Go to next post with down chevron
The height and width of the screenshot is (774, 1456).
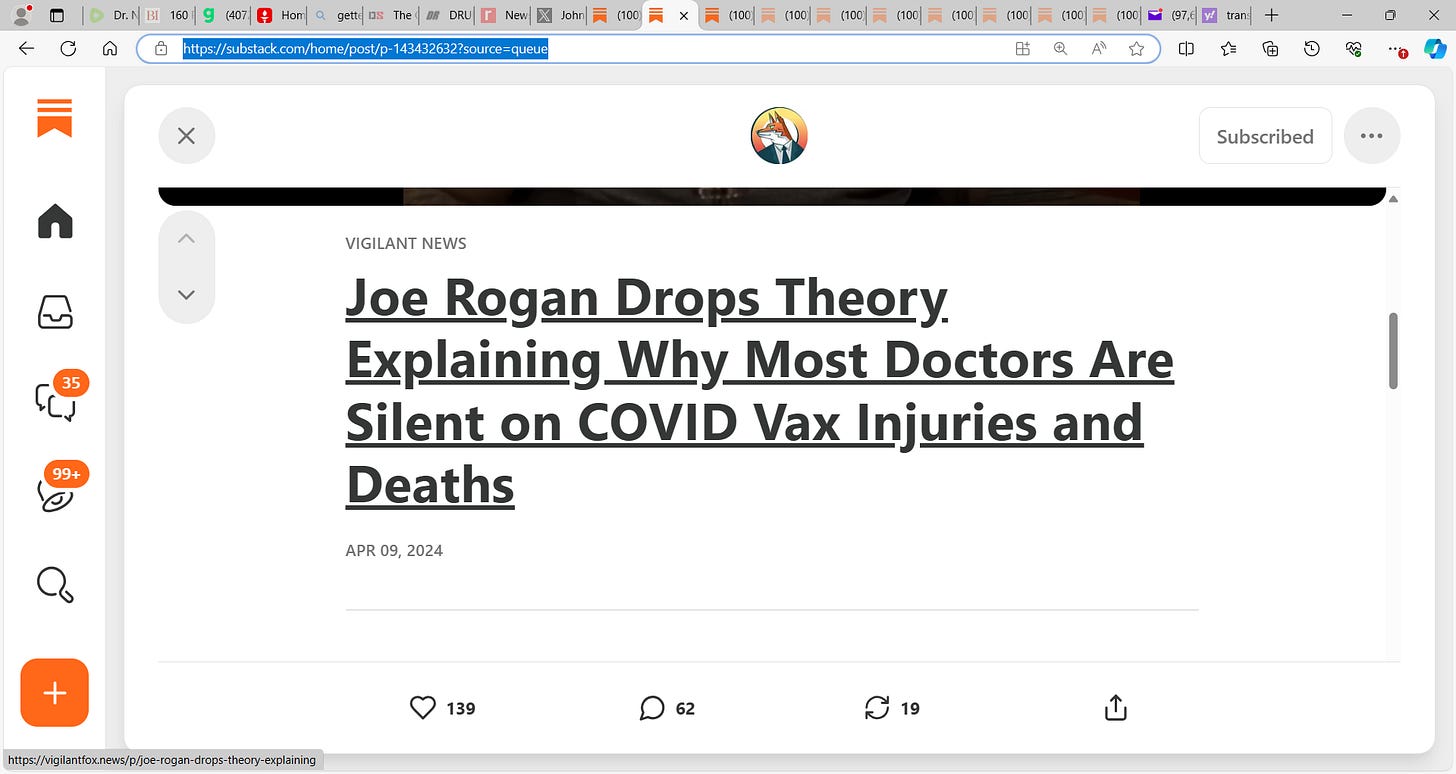[186, 295]
